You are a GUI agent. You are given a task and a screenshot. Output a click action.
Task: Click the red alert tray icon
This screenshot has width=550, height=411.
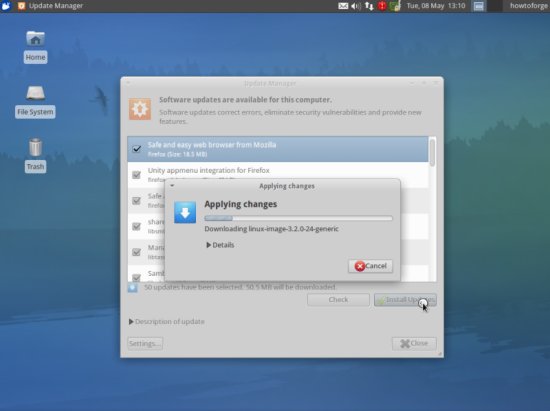click(x=382, y=6)
